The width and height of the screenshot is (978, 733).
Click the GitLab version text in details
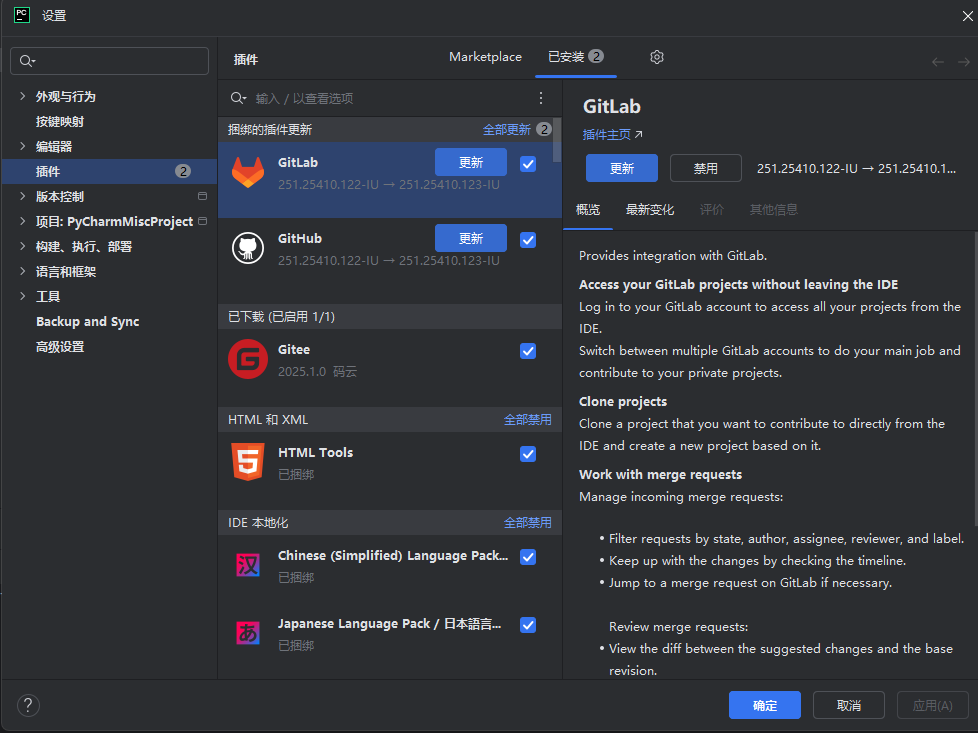tap(856, 168)
